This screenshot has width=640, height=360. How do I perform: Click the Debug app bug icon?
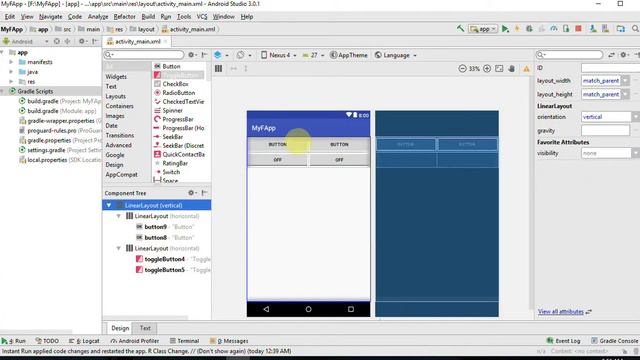click(x=529, y=29)
